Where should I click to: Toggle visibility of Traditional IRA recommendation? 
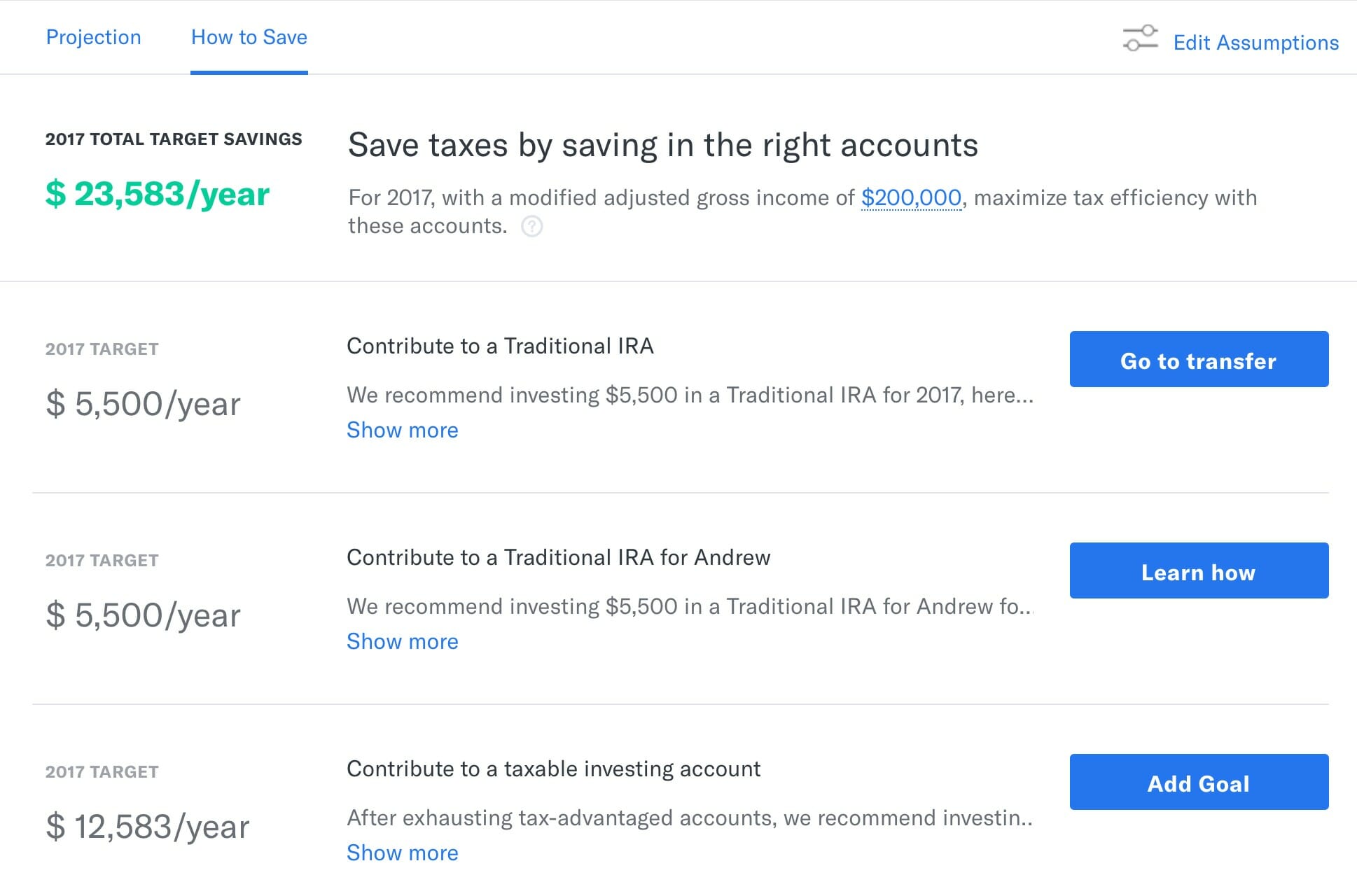[x=401, y=429]
